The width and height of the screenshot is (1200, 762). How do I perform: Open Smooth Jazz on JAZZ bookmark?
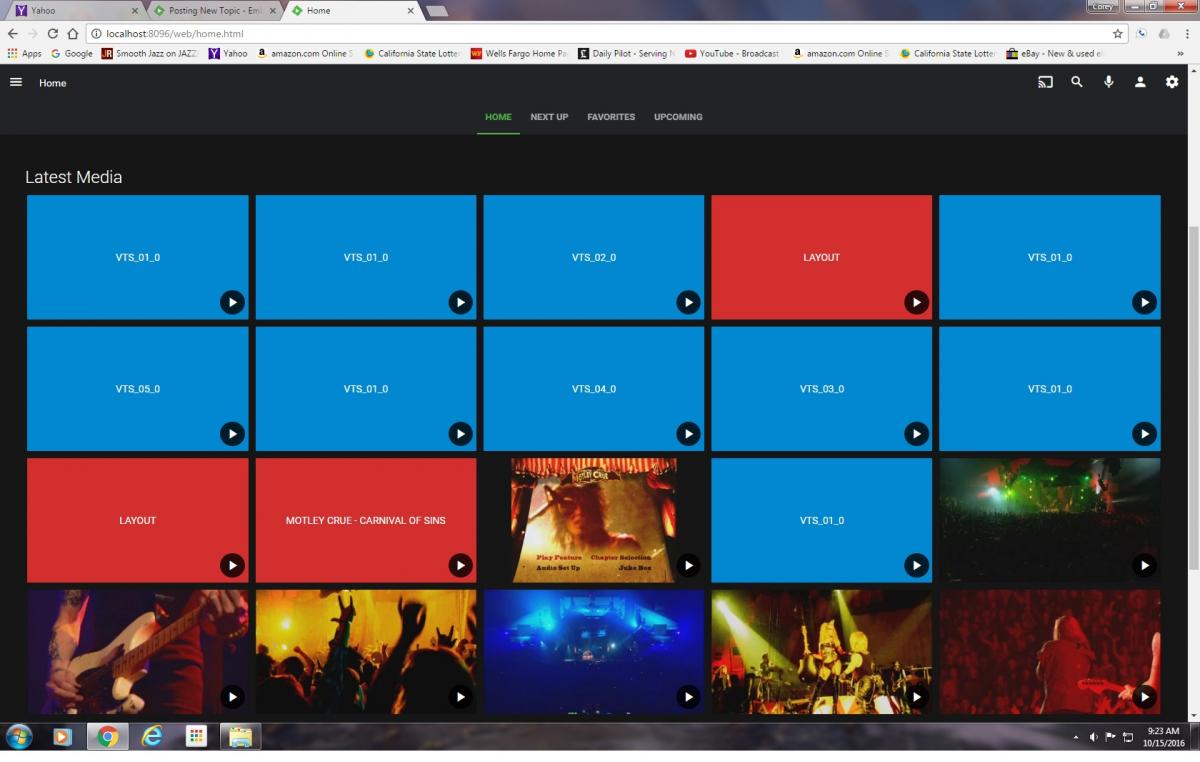pos(150,54)
